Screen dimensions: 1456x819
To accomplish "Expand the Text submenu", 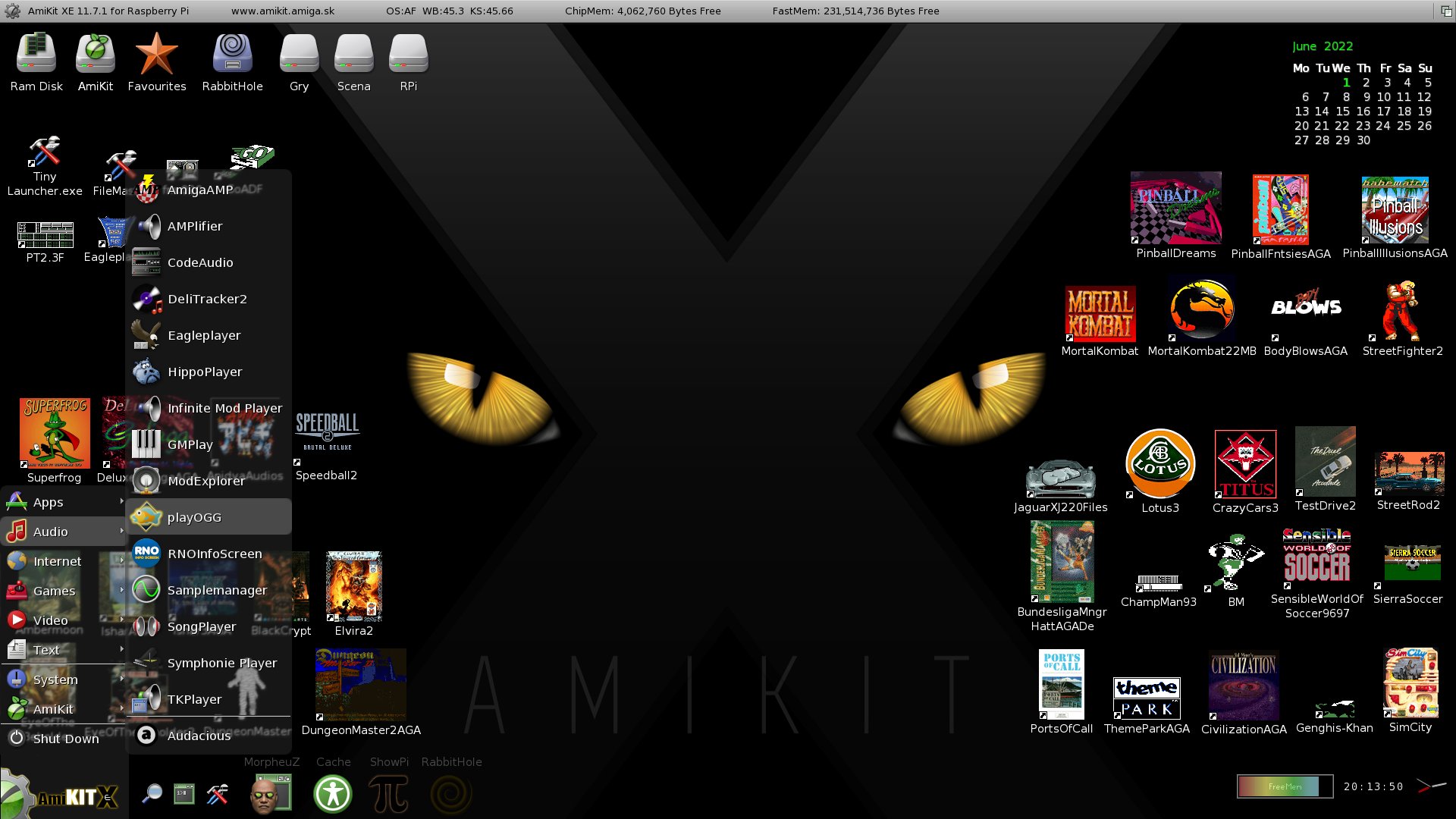I will coord(64,650).
